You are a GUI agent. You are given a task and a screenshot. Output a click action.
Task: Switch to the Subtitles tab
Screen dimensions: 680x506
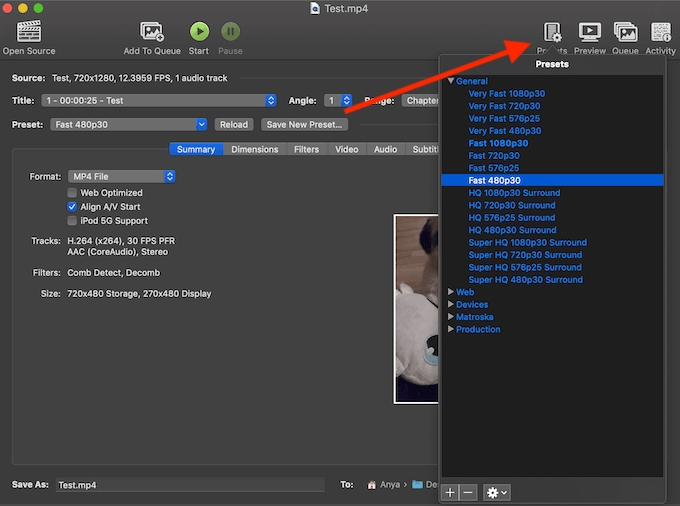click(423, 149)
